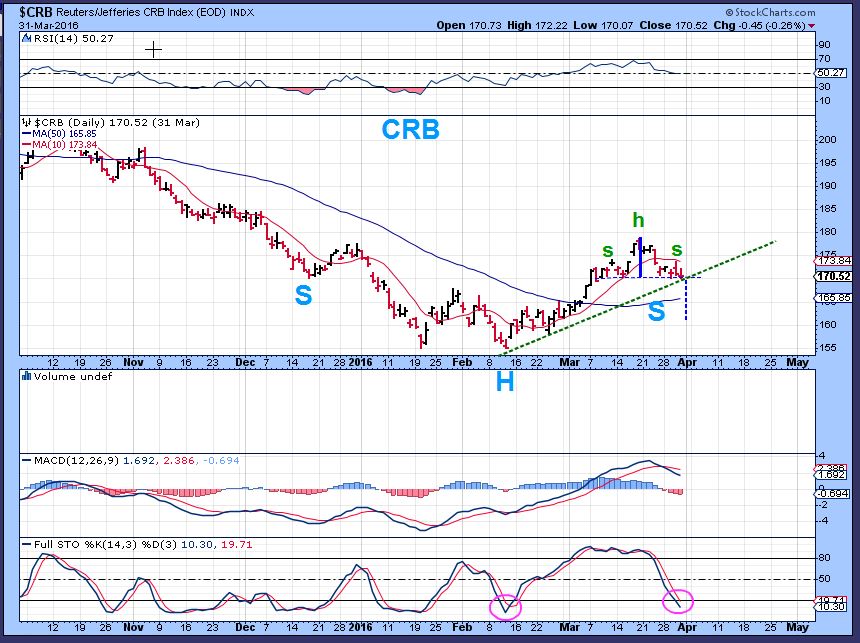Click the 170.52 last price tag
This screenshot has width=860, height=643.
point(834,276)
